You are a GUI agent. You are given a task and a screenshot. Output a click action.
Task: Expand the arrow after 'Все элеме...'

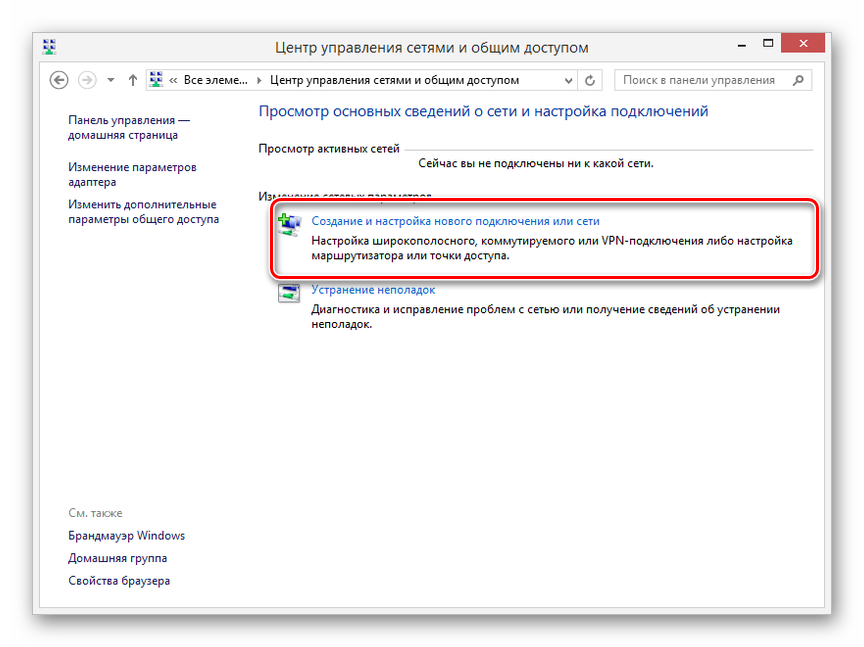click(x=259, y=80)
